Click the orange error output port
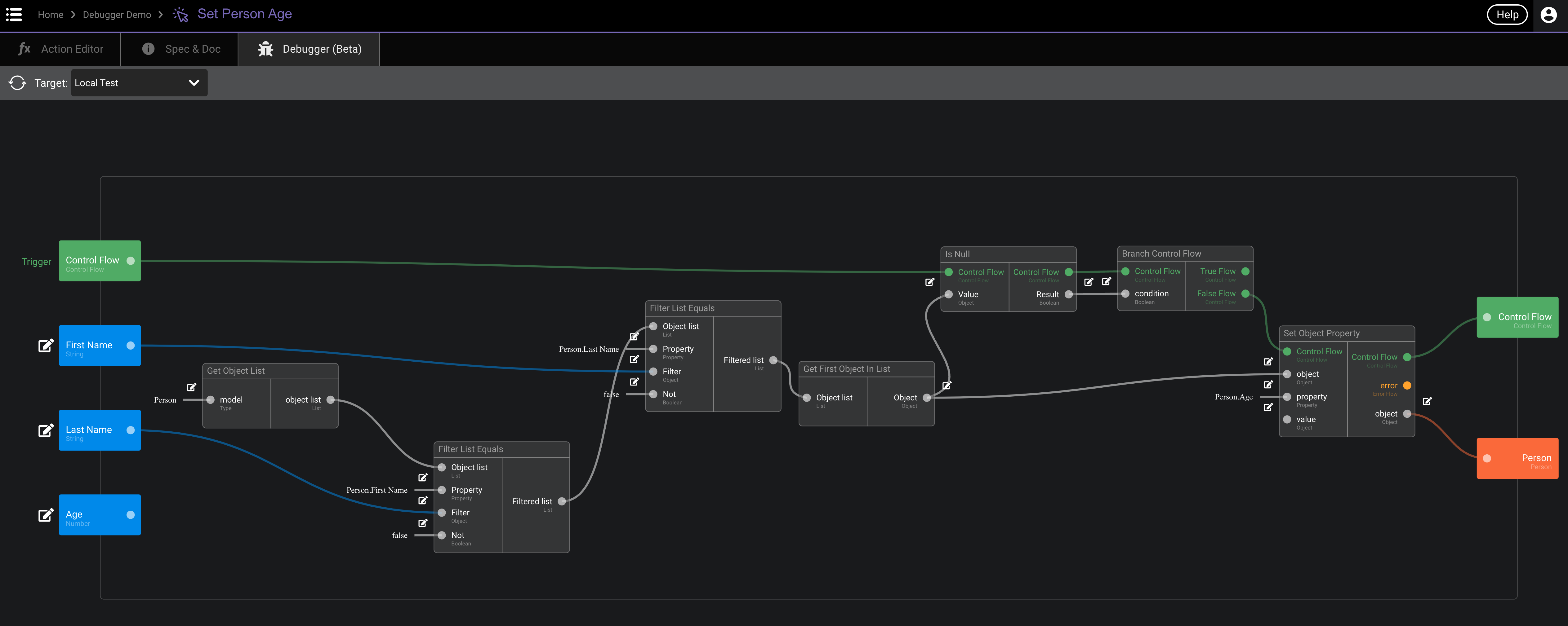The width and height of the screenshot is (1568, 626). click(1407, 386)
